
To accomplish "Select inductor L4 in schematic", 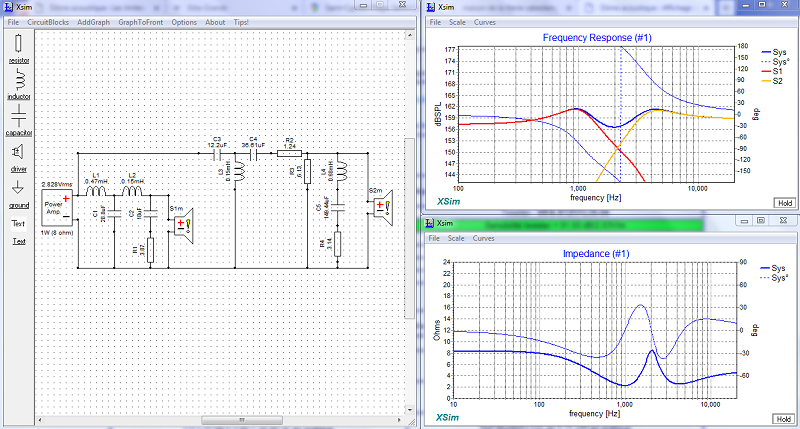I will 341,172.
